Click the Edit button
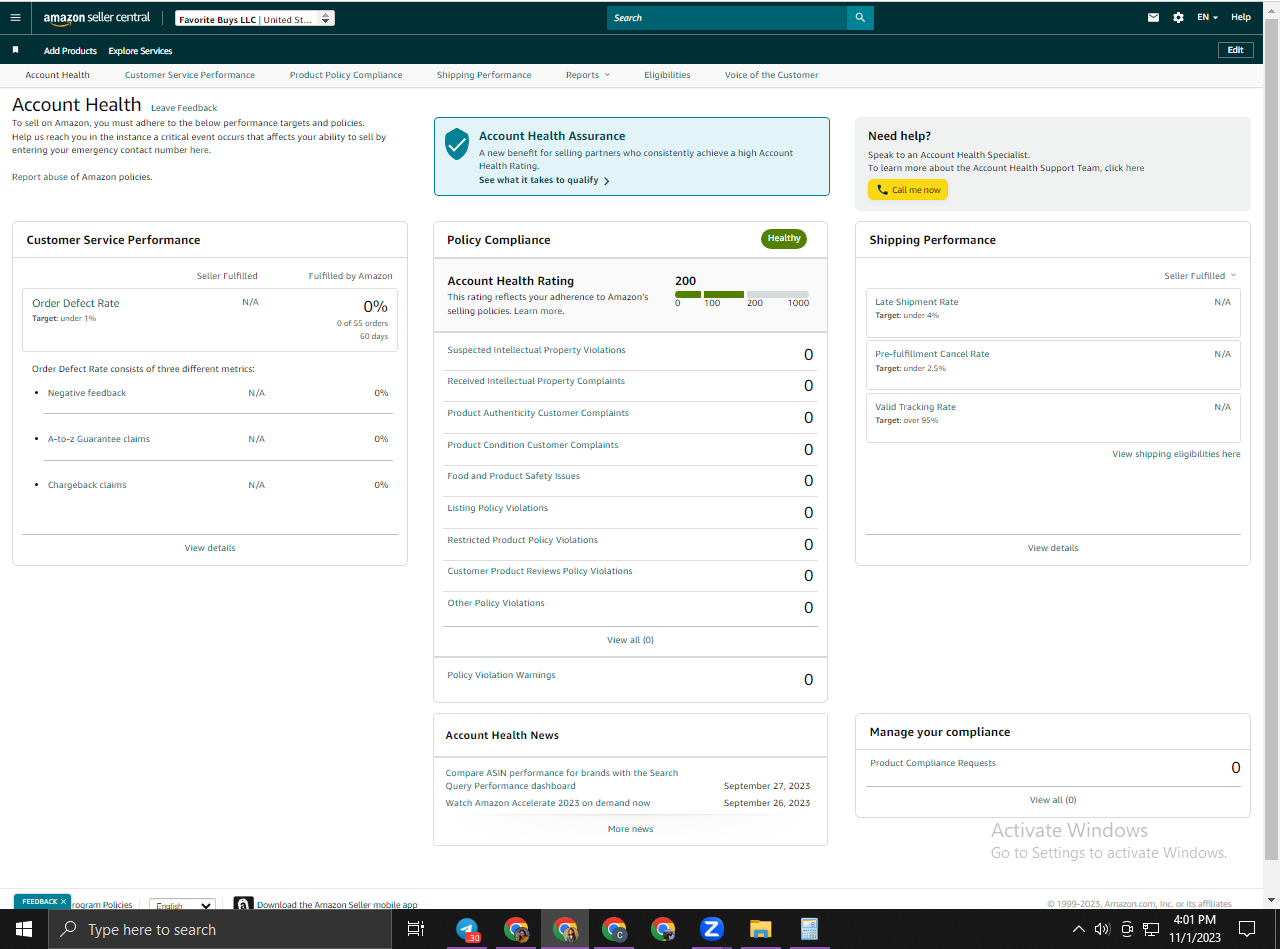 point(1236,50)
